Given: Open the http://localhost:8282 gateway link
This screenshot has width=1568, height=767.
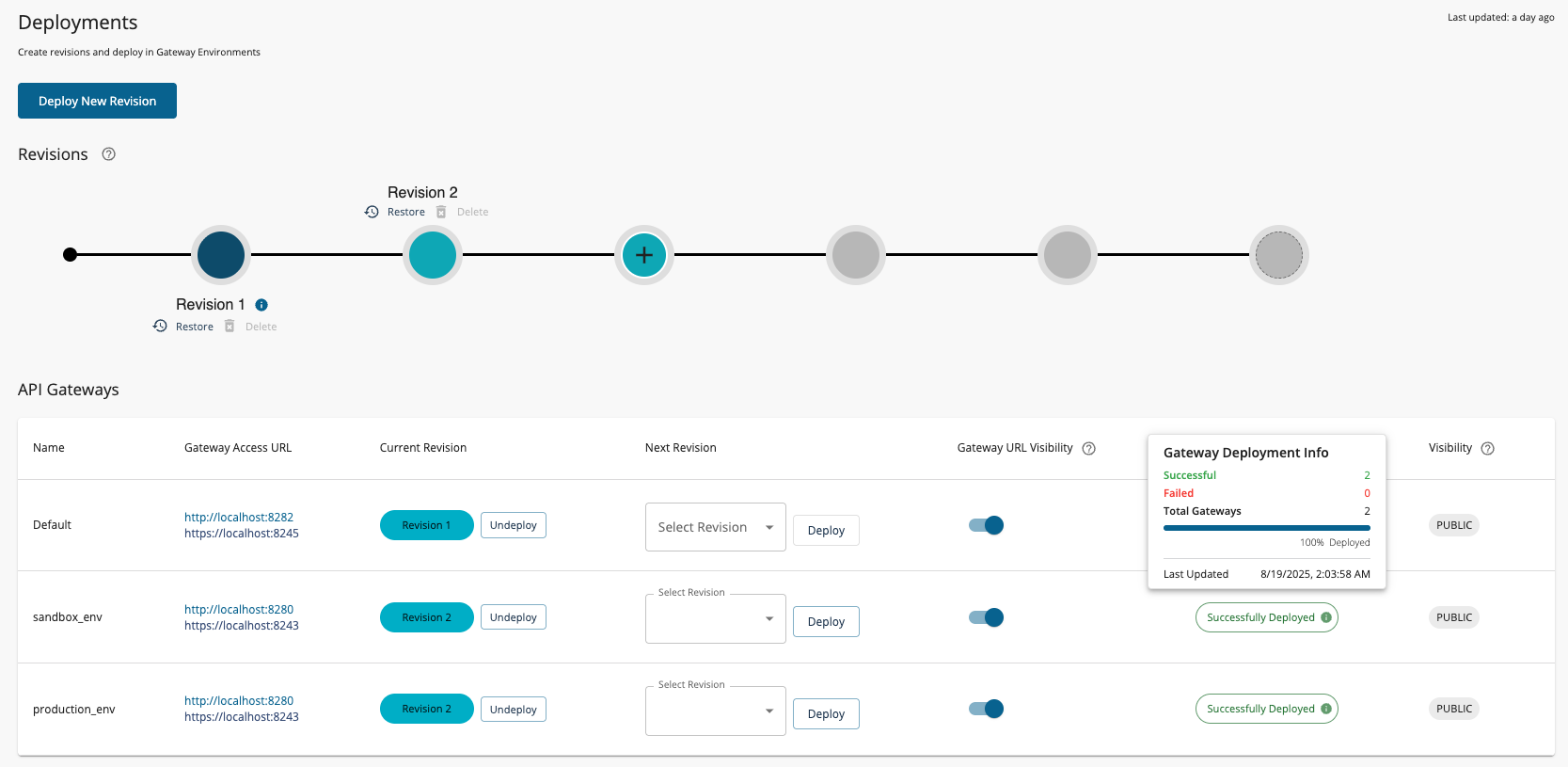Looking at the screenshot, I should click(239, 518).
